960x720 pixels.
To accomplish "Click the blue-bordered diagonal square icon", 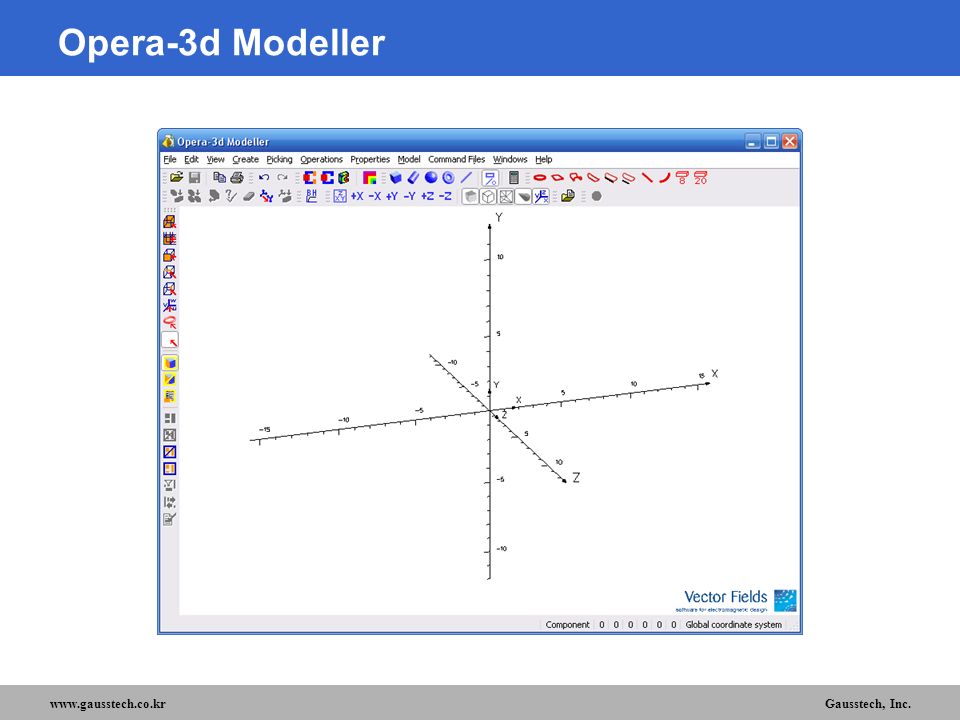I will tap(170, 452).
